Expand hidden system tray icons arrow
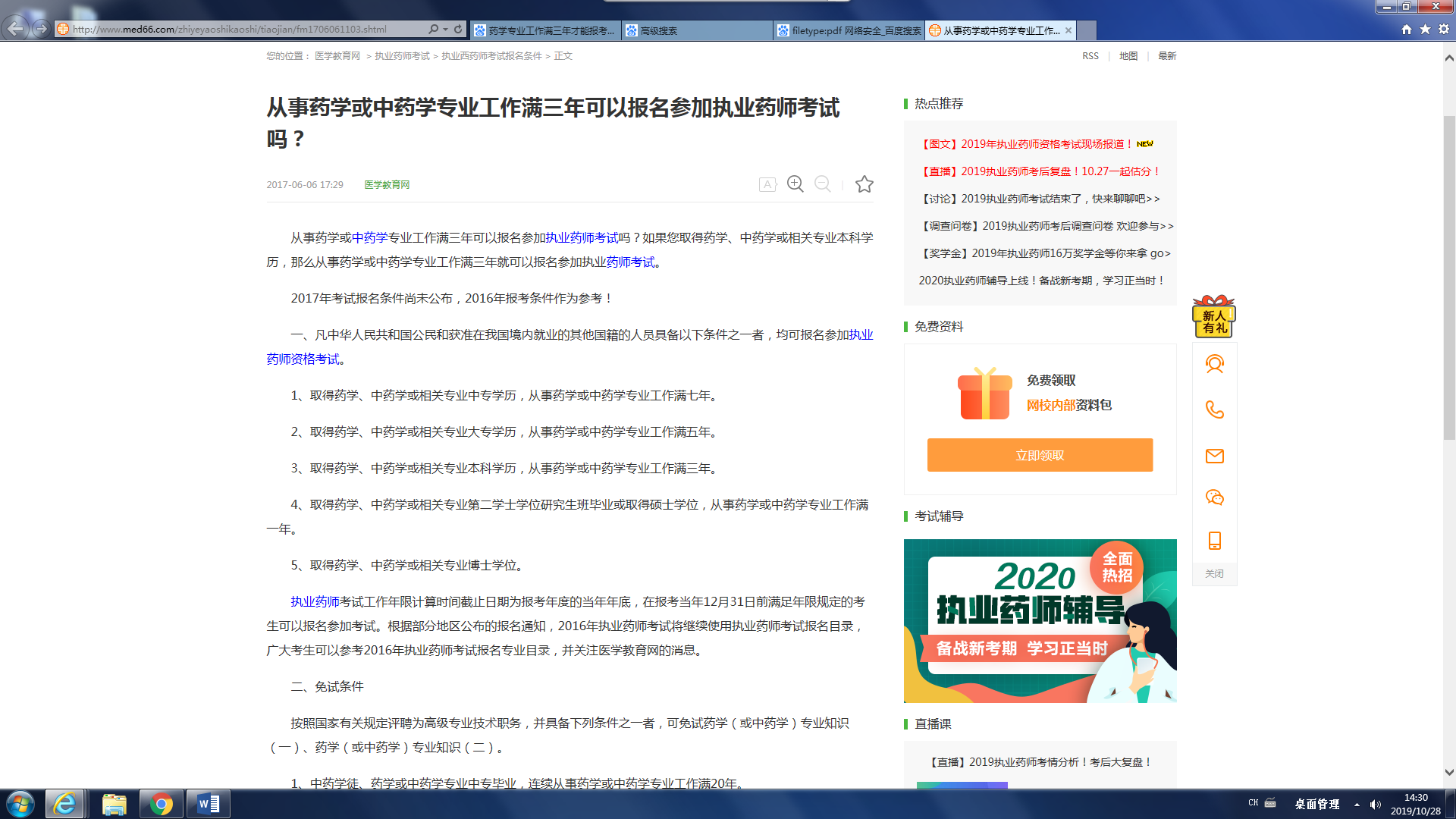 [1356, 804]
